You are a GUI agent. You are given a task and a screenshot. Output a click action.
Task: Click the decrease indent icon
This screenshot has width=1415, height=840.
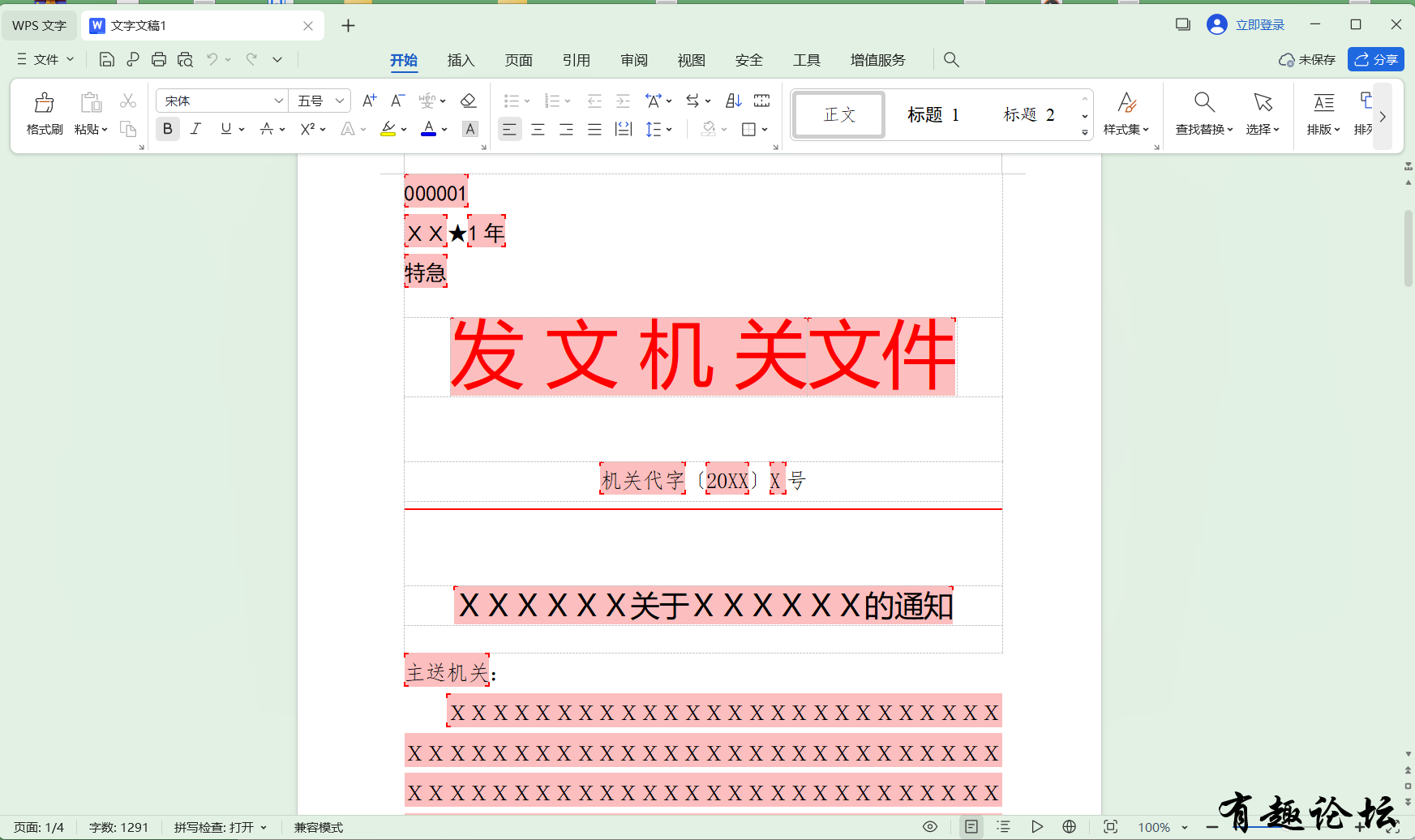(594, 101)
